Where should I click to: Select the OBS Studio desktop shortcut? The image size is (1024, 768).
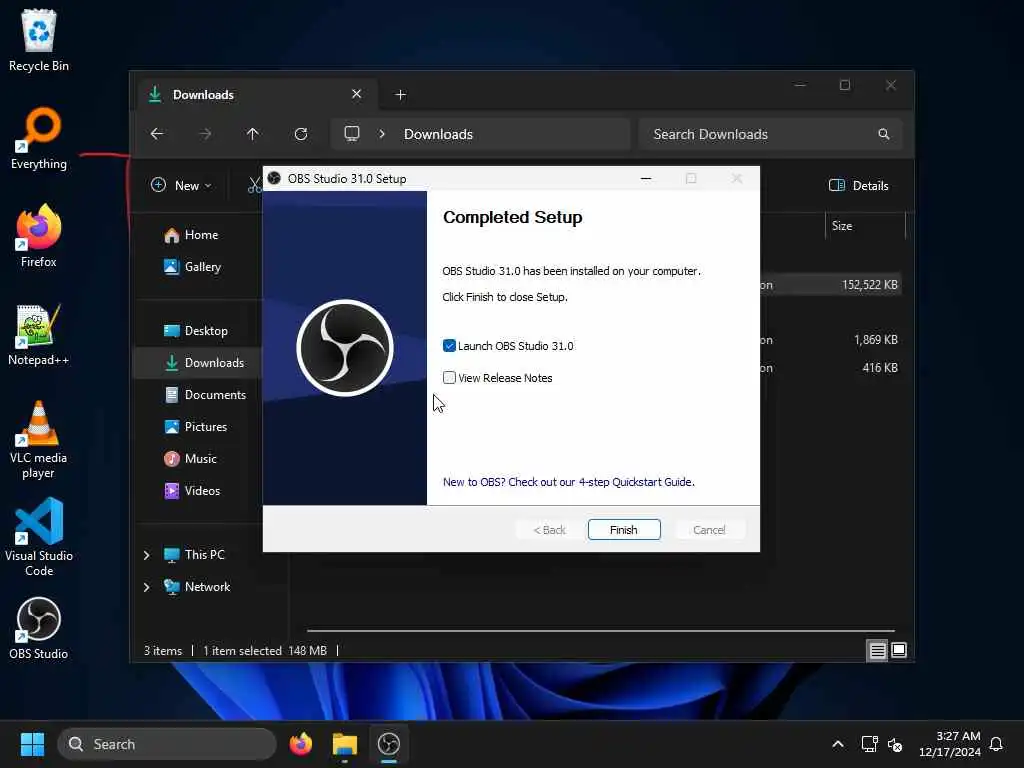(x=39, y=628)
